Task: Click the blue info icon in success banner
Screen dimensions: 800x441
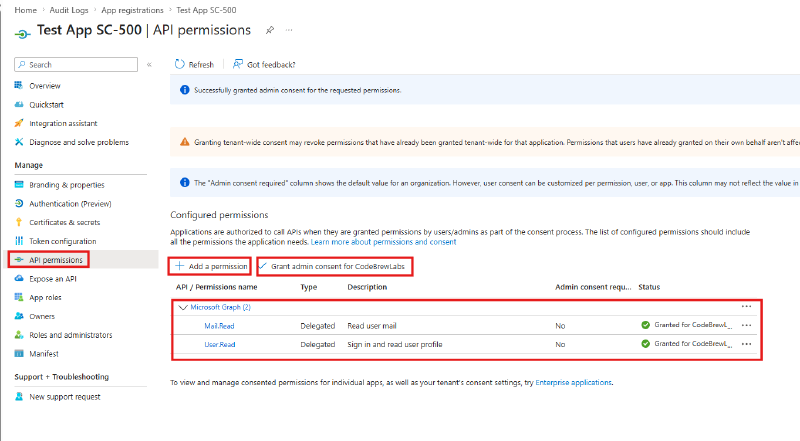Action: [x=184, y=90]
